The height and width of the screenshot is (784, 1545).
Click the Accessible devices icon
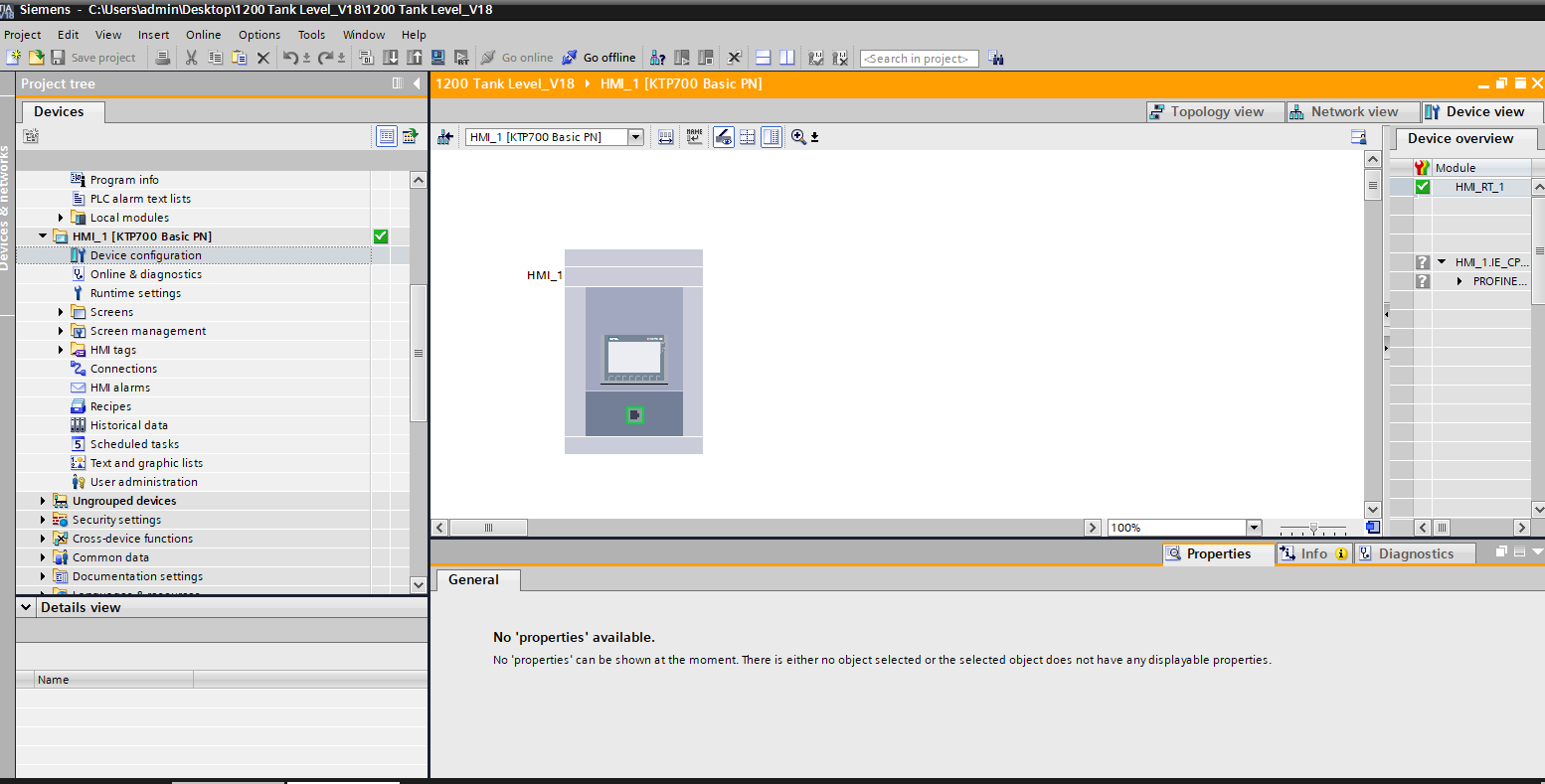[659, 58]
